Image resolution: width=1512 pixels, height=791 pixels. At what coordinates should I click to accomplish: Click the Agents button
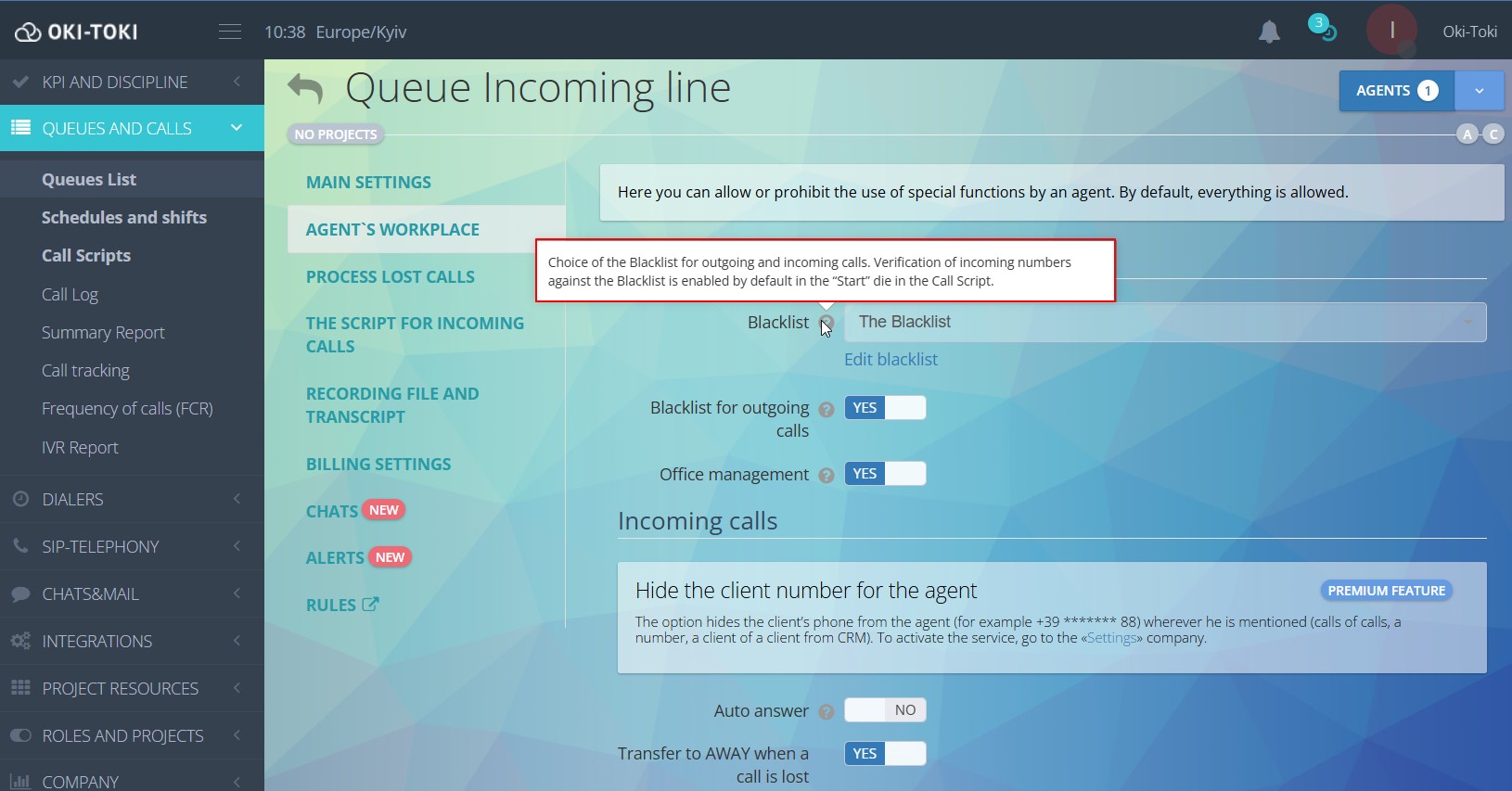[1396, 91]
